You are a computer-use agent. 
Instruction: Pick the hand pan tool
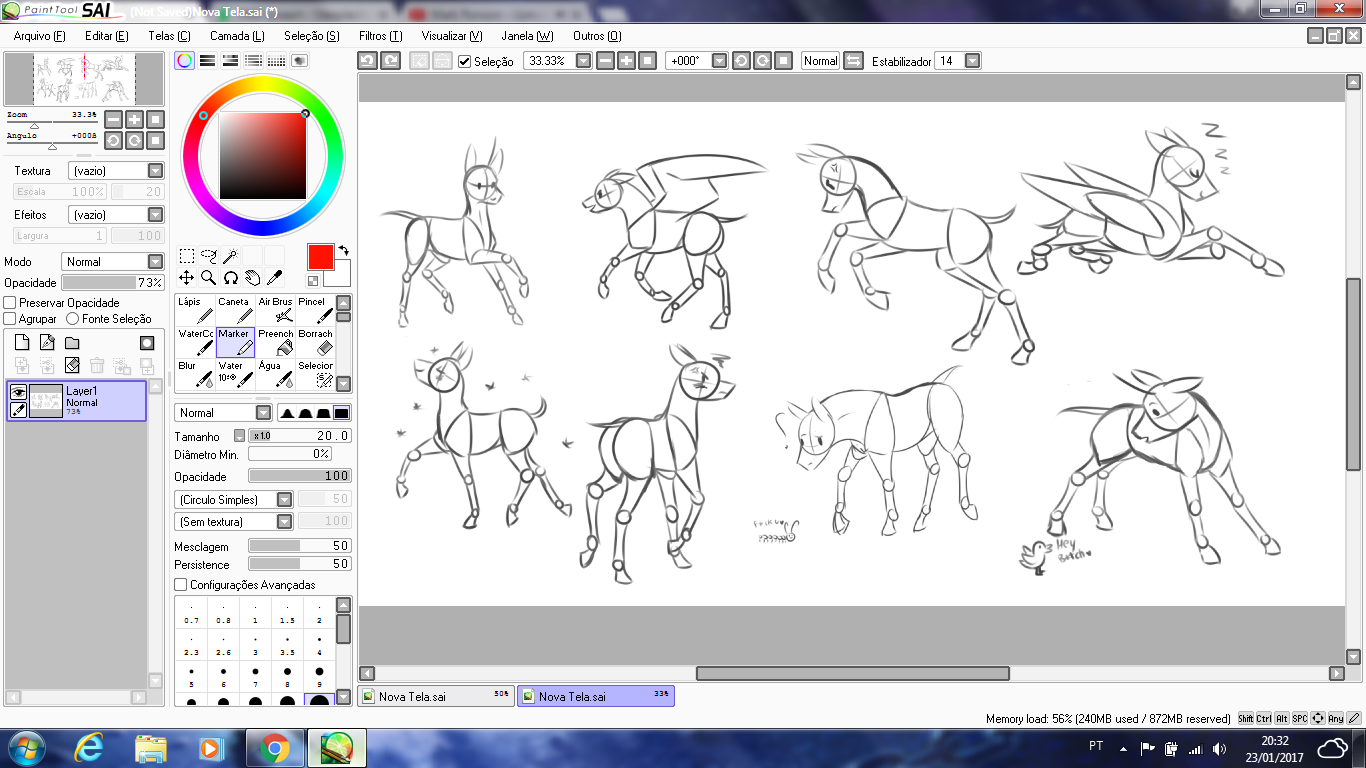(x=253, y=277)
